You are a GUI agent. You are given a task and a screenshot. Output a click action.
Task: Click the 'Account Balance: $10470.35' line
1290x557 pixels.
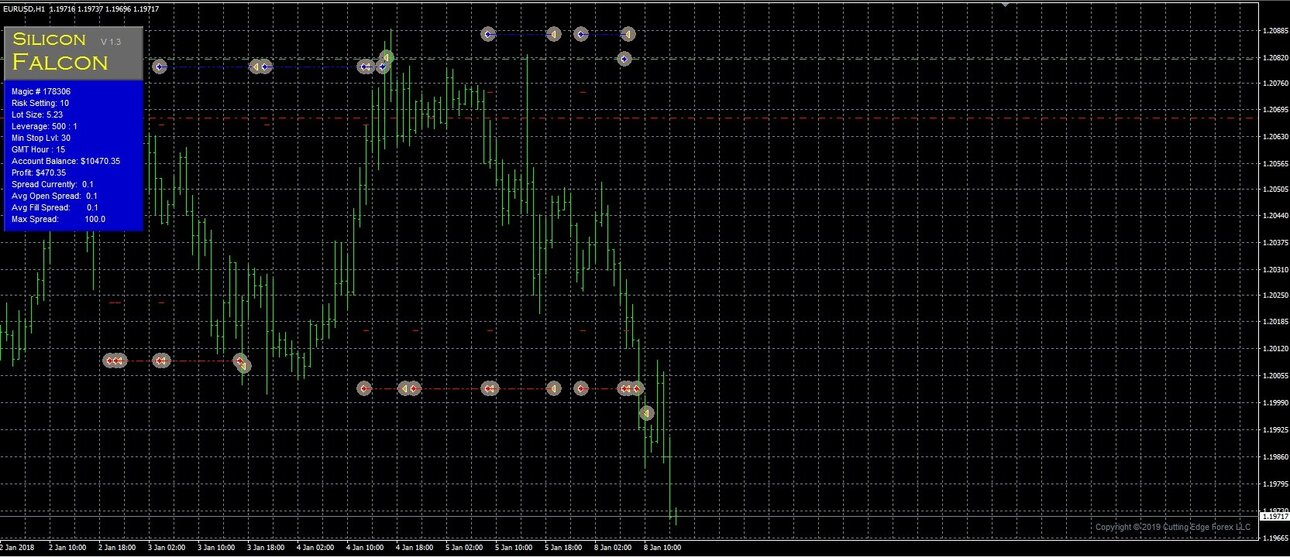point(66,161)
